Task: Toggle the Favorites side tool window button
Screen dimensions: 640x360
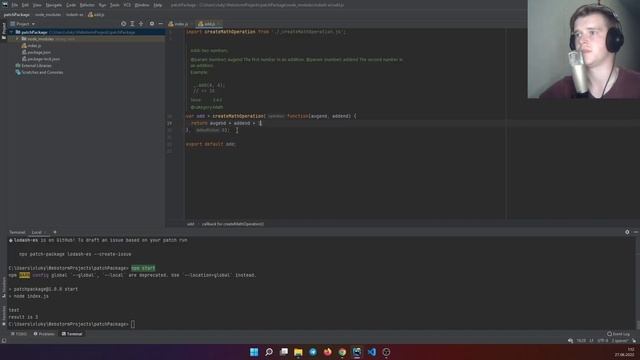Action: click(x=4, y=316)
